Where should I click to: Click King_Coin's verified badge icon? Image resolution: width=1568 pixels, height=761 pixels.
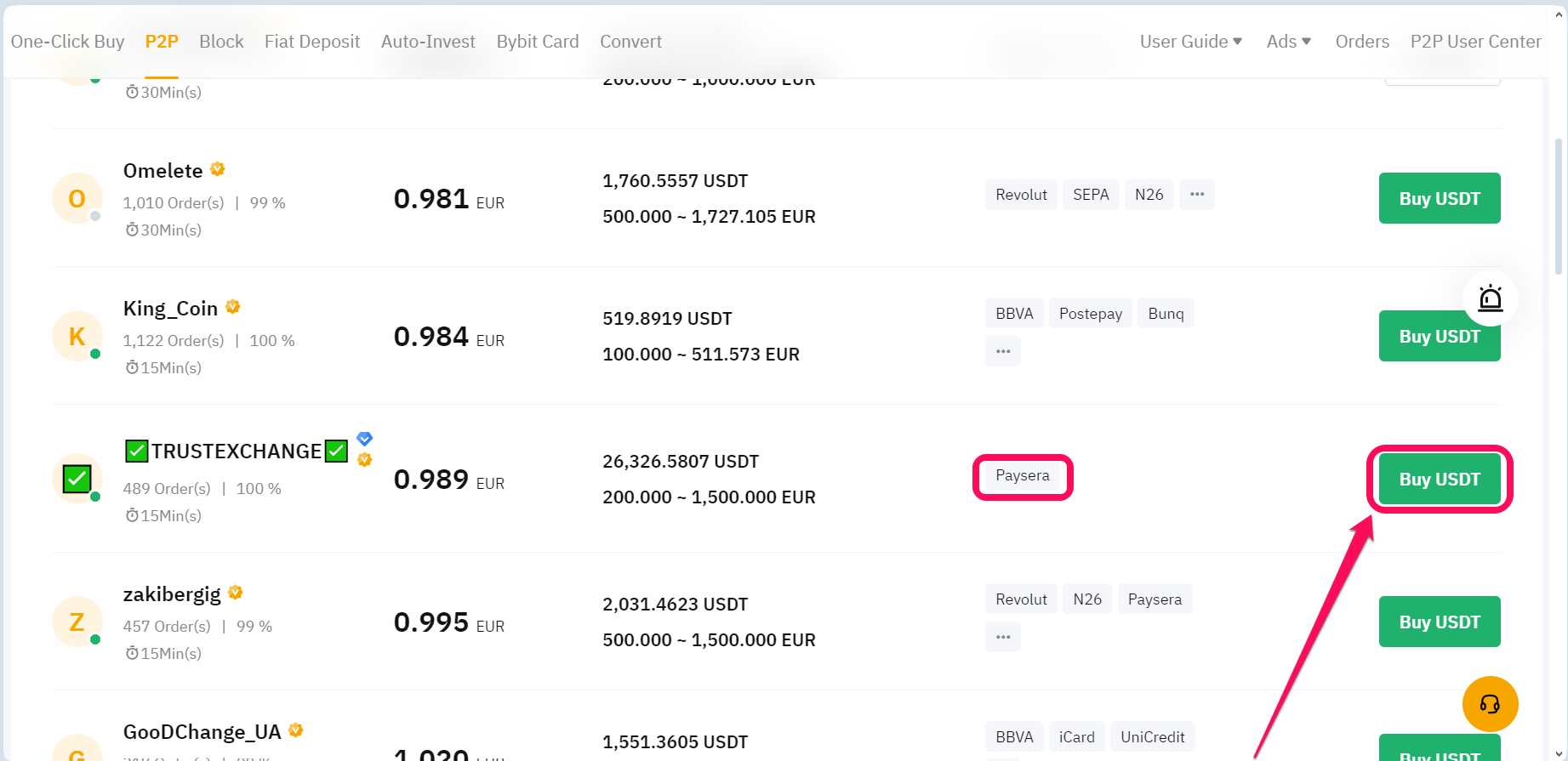pos(233,307)
